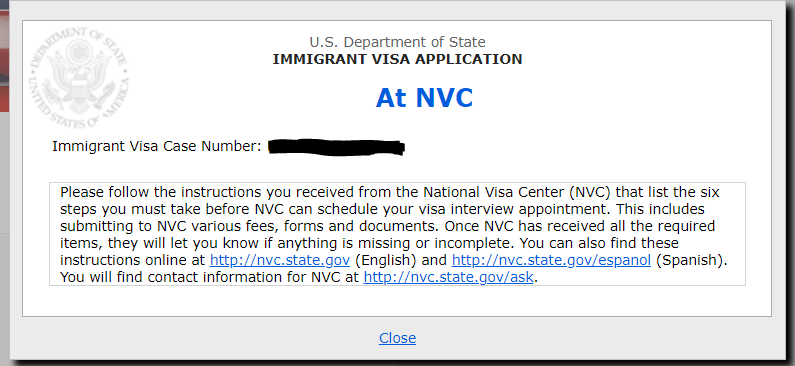The width and height of the screenshot is (795, 366).
Task: Click the Department of State seal
Action: click(x=79, y=77)
